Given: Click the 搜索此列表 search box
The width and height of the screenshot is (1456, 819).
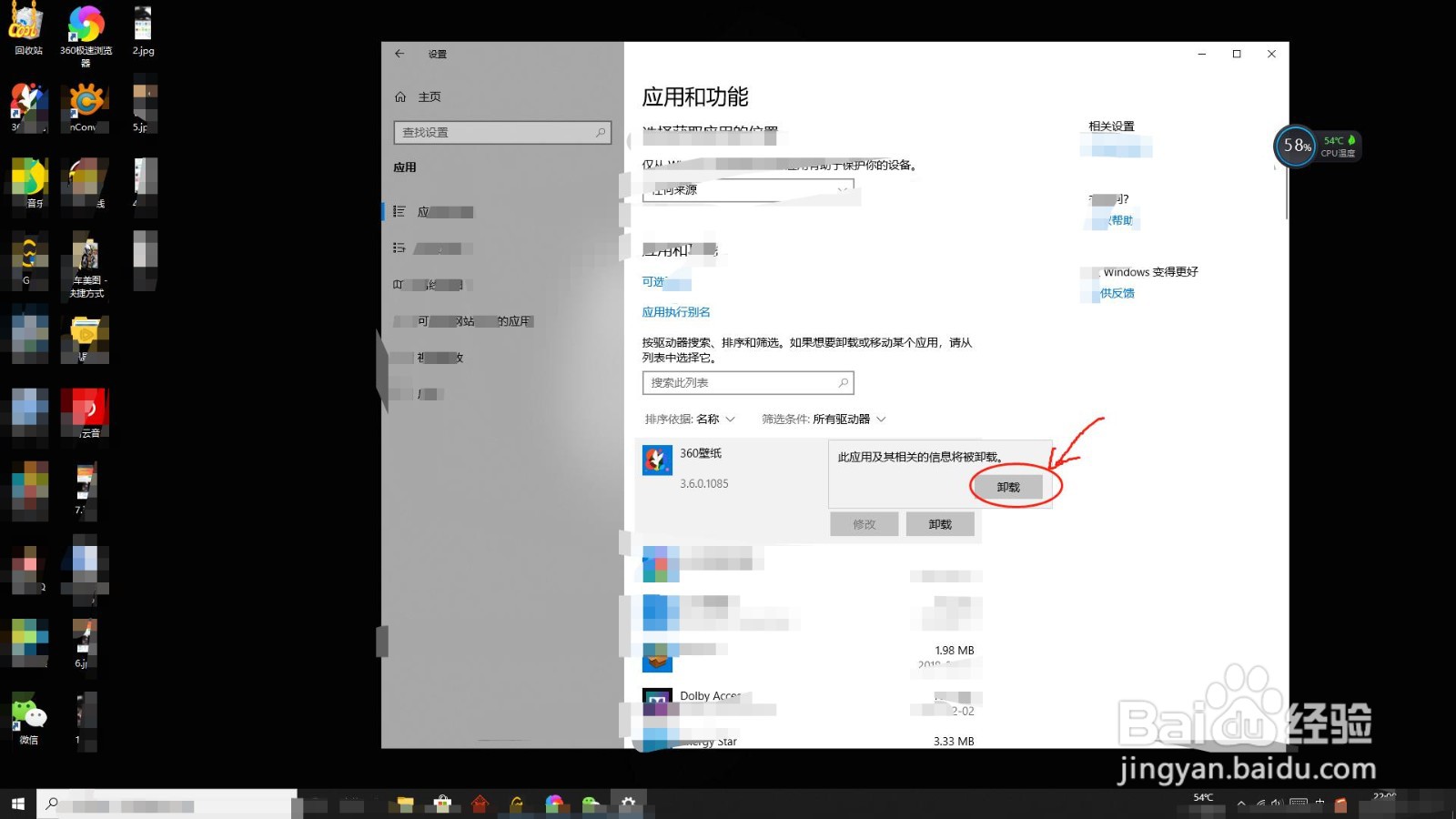Looking at the screenshot, I should (x=748, y=383).
